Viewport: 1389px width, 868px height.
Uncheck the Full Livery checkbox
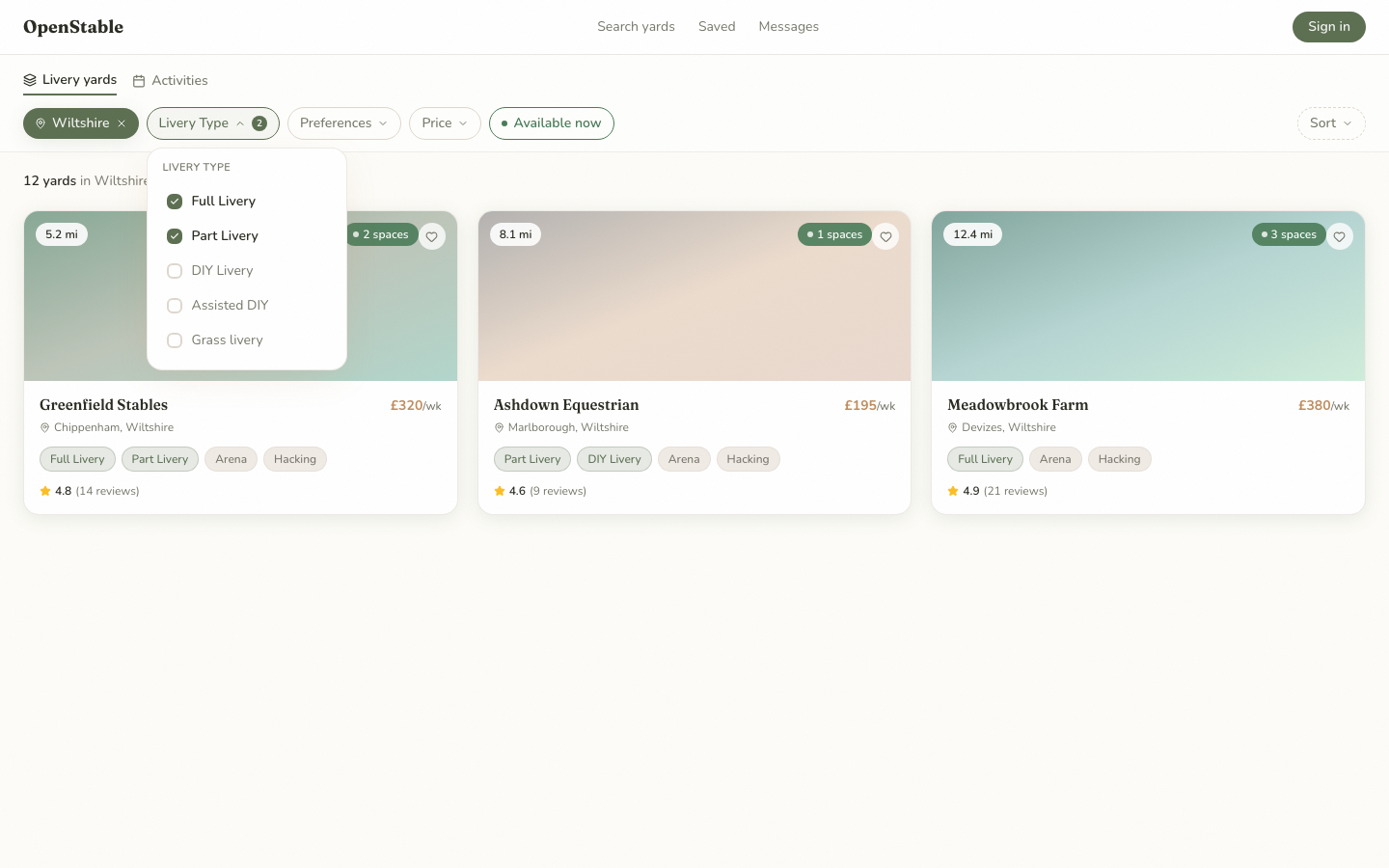pyautogui.click(x=175, y=202)
